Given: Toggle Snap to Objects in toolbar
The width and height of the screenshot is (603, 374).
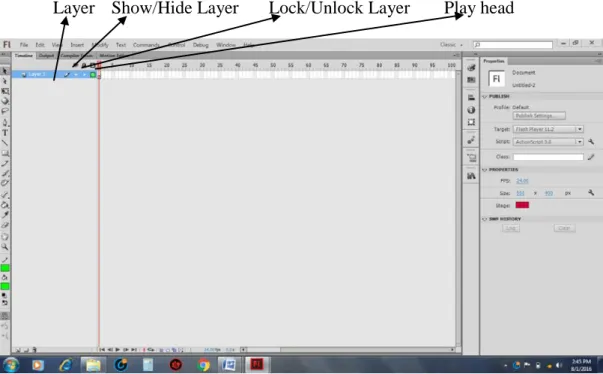Looking at the screenshot, I should (5, 316).
